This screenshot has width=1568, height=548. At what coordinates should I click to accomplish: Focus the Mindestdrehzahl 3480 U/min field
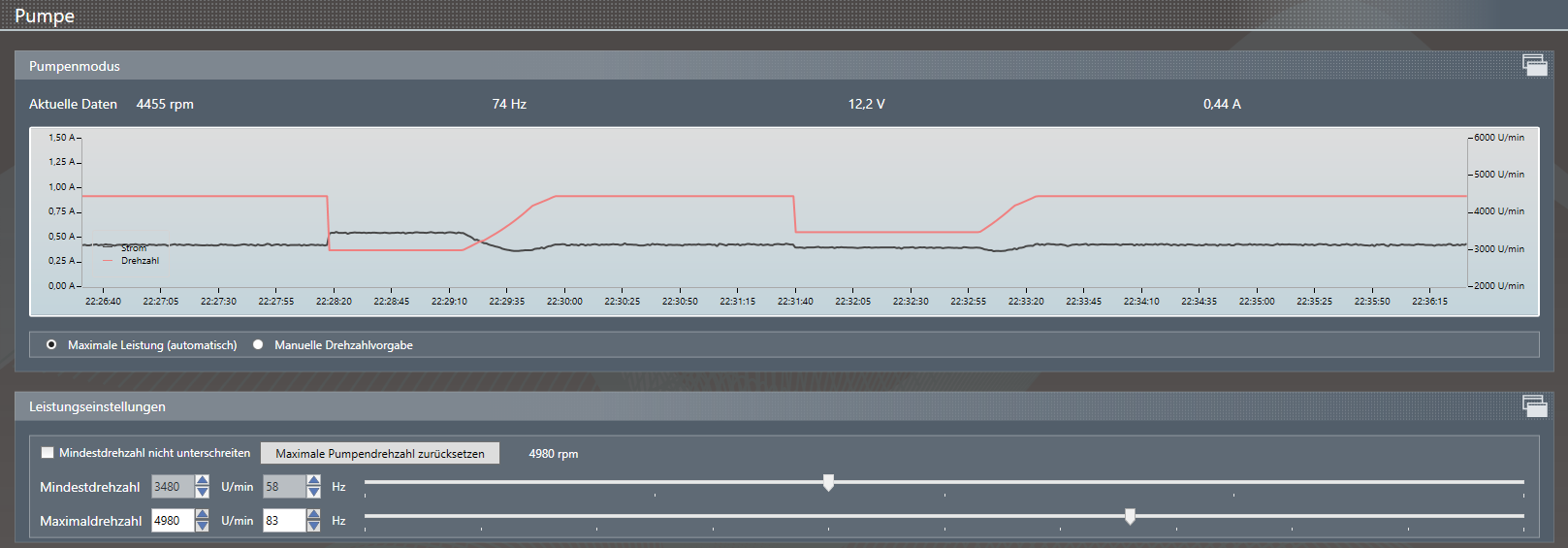[173, 487]
